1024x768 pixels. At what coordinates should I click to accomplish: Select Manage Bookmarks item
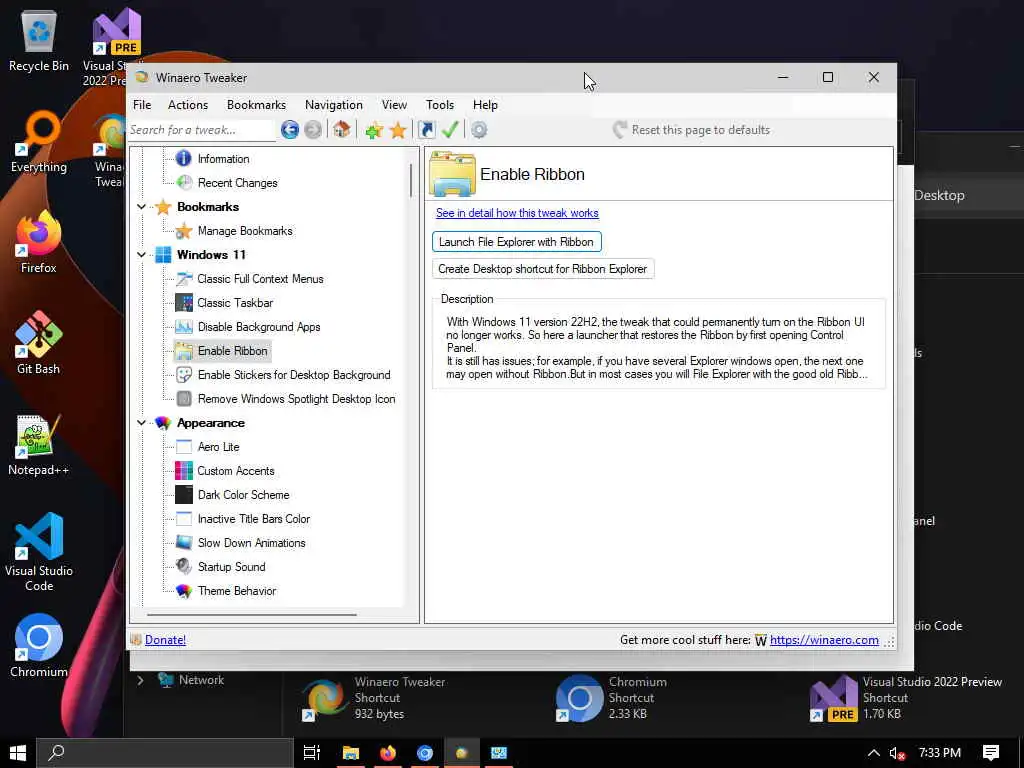[x=245, y=231]
